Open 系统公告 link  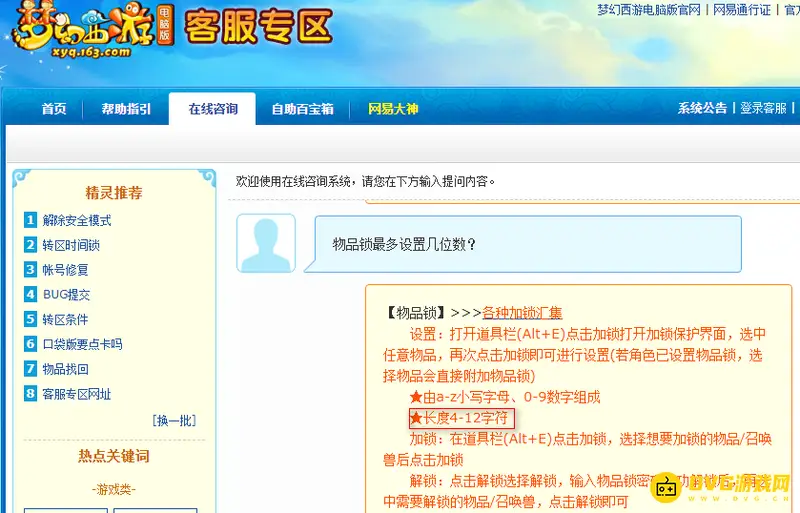point(702,108)
